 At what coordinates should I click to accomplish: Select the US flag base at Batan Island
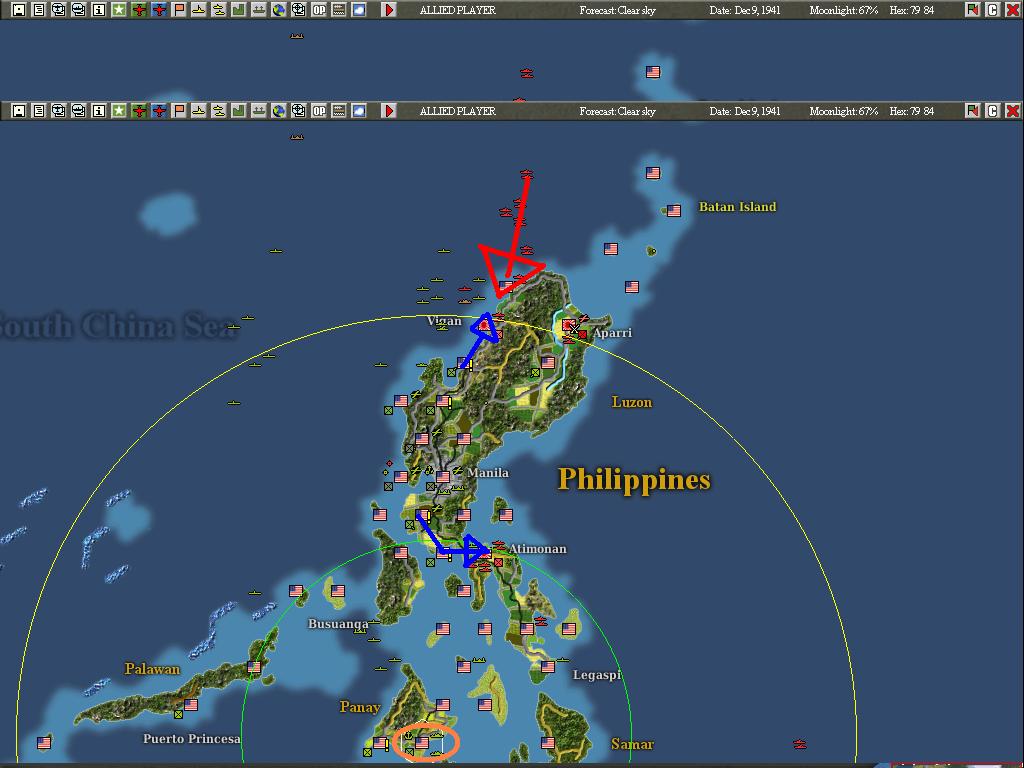click(x=673, y=210)
